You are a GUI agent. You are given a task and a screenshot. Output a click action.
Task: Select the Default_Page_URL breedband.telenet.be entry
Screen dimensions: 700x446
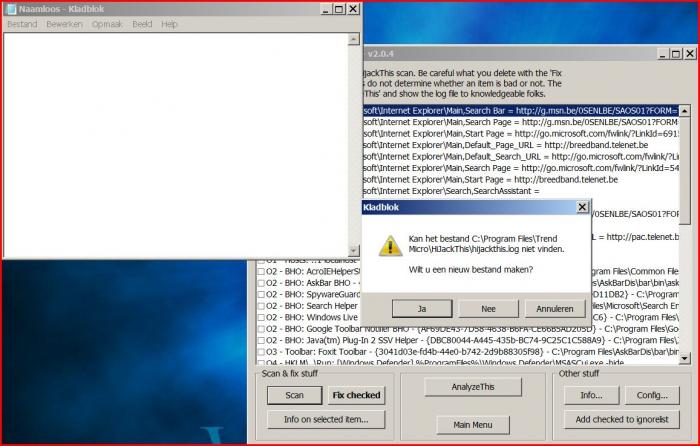point(521,145)
